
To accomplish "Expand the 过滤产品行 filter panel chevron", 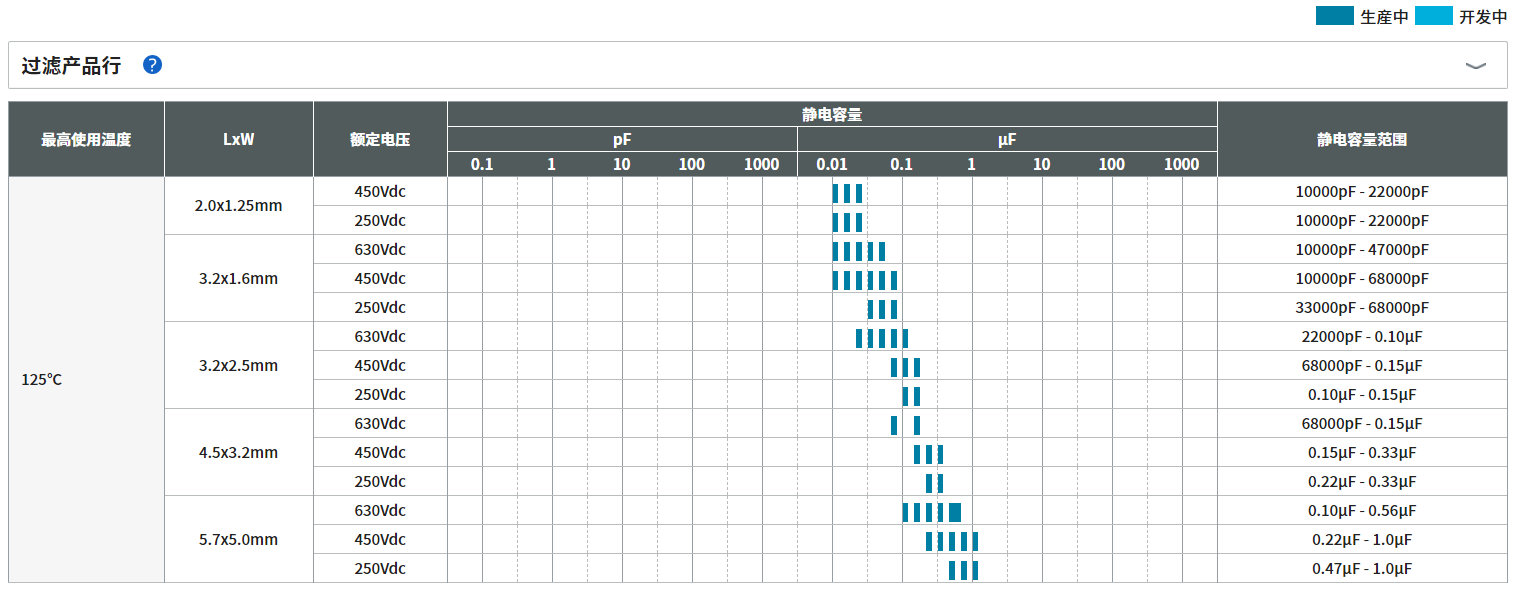I will click(x=1475, y=66).
